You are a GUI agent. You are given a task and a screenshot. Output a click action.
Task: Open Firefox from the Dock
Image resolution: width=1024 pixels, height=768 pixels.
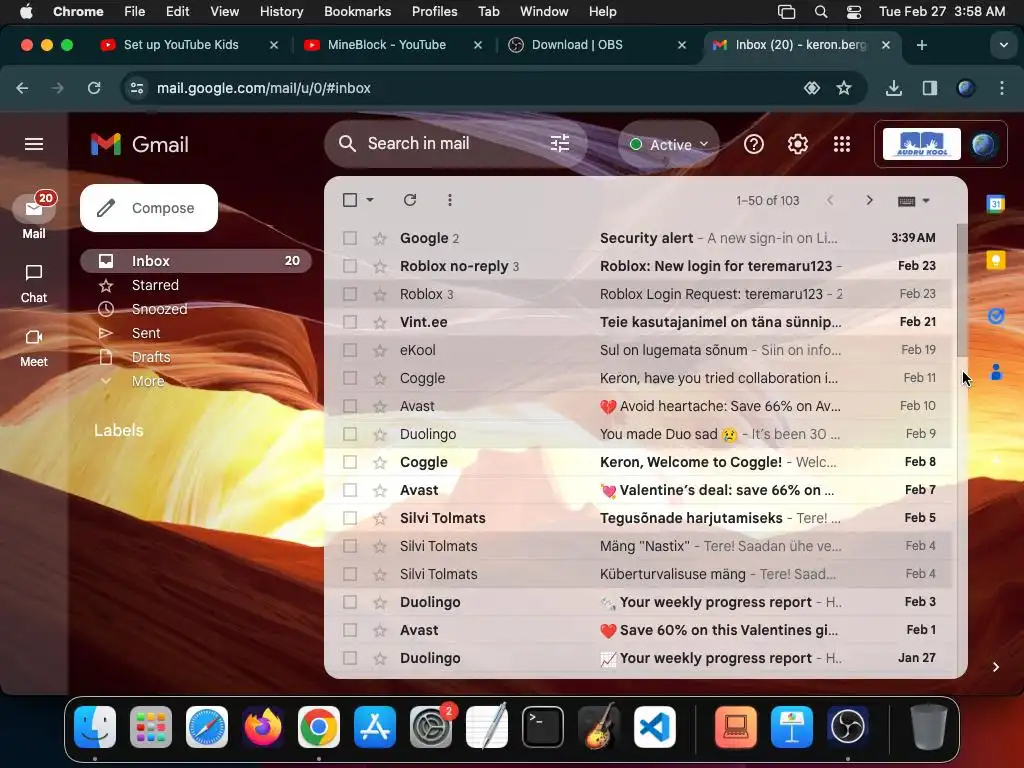pyautogui.click(x=263, y=727)
